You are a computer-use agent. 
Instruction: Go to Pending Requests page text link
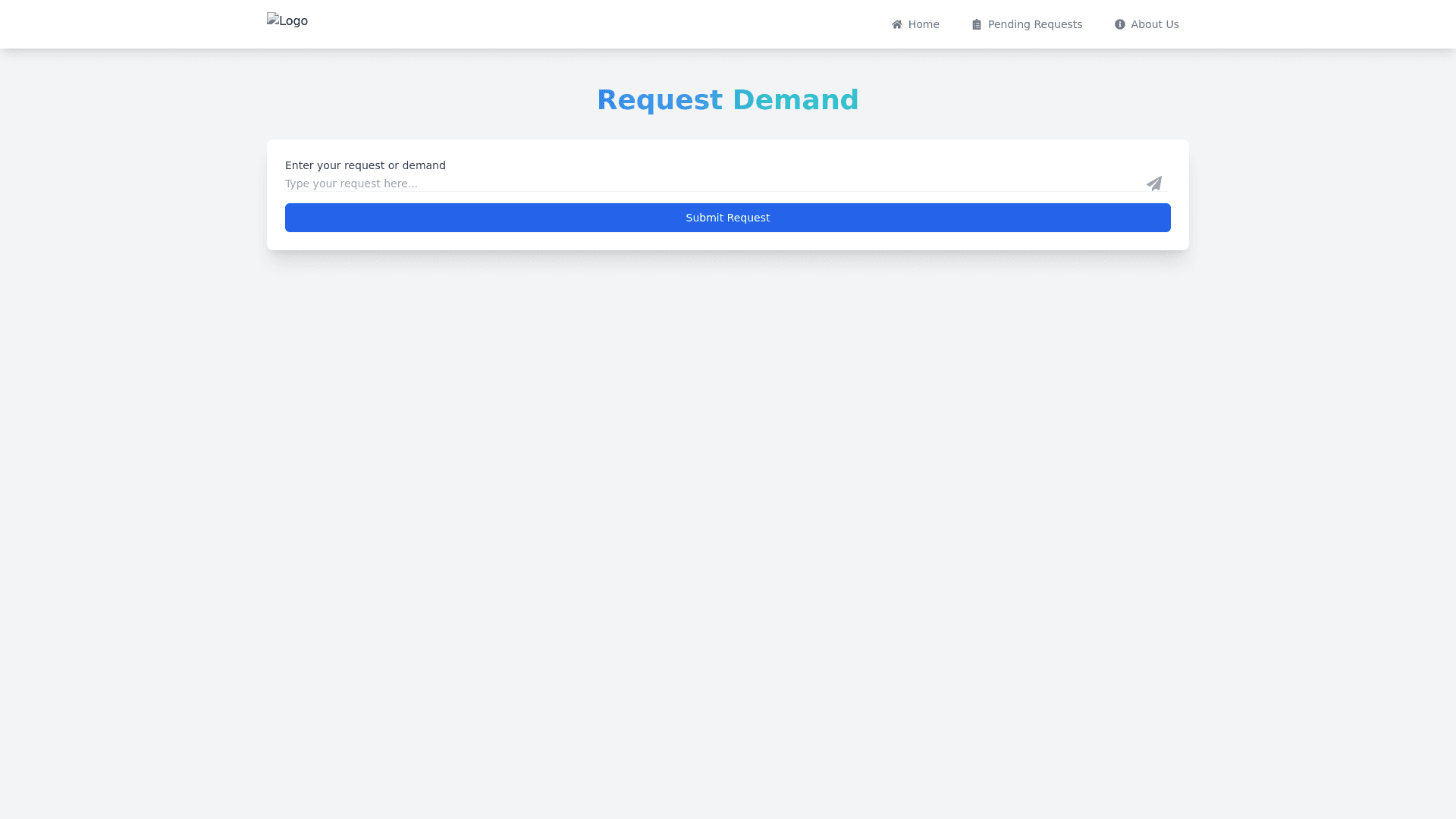[1034, 24]
